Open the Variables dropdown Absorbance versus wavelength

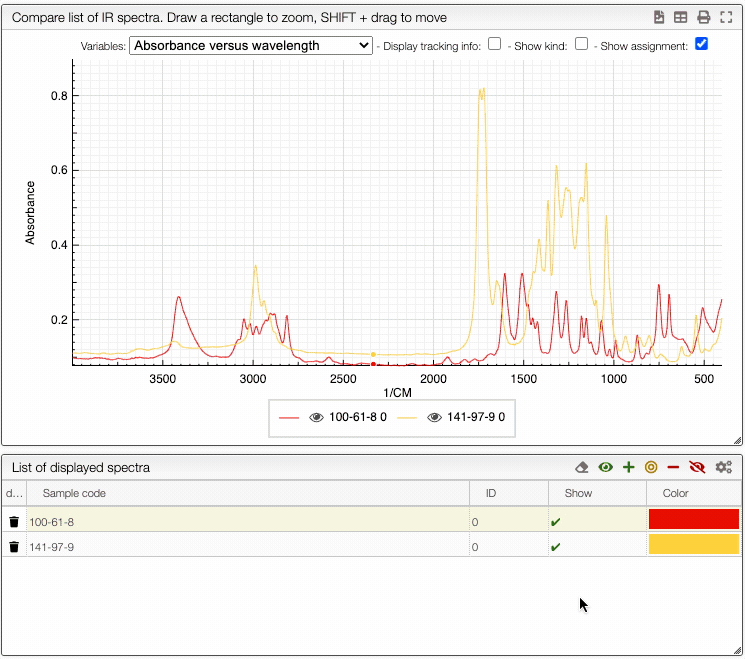pyautogui.click(x=251, y=46)
